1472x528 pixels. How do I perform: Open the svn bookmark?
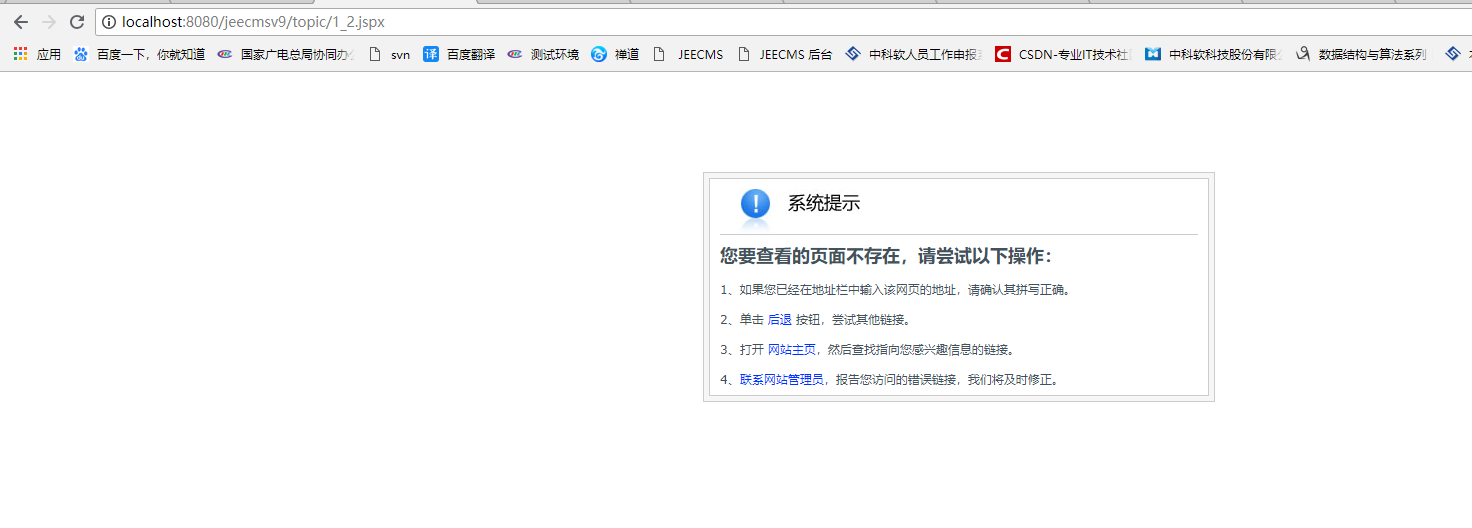point(389,54)
